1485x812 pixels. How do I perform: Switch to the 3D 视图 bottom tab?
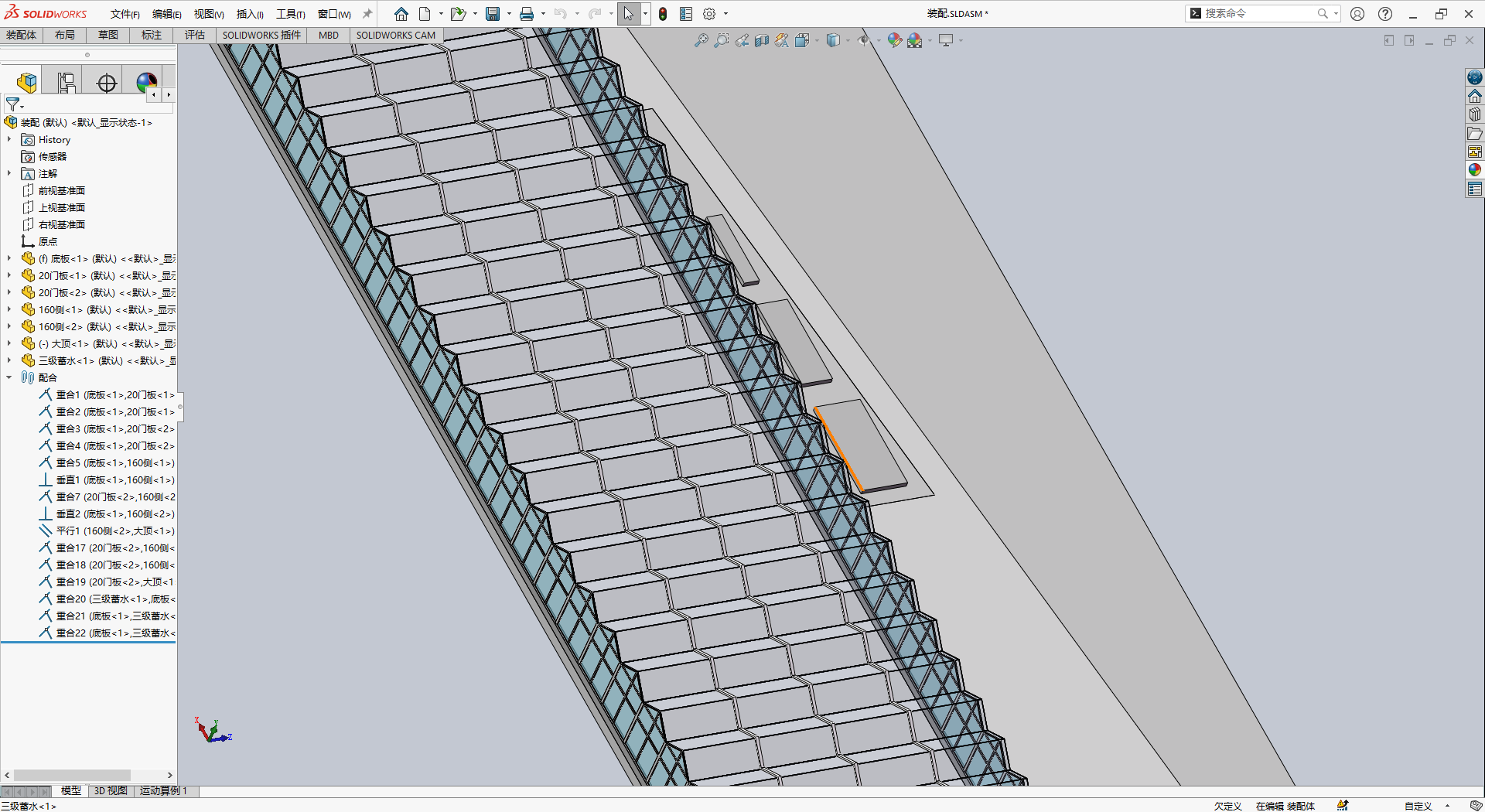pos(111,791)
